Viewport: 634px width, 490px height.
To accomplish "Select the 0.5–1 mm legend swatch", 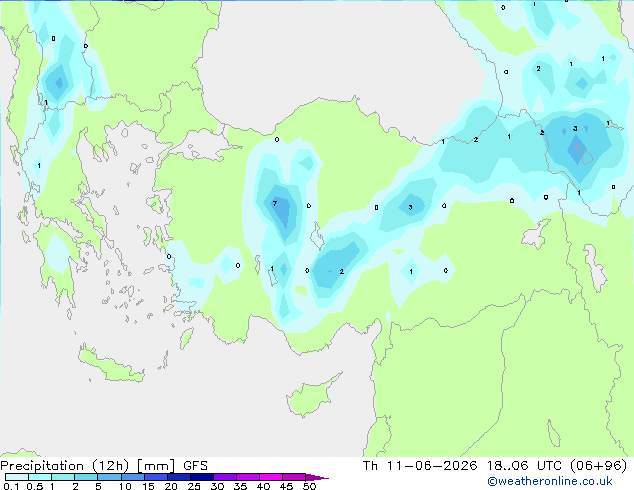I will [x=40, y=477].
